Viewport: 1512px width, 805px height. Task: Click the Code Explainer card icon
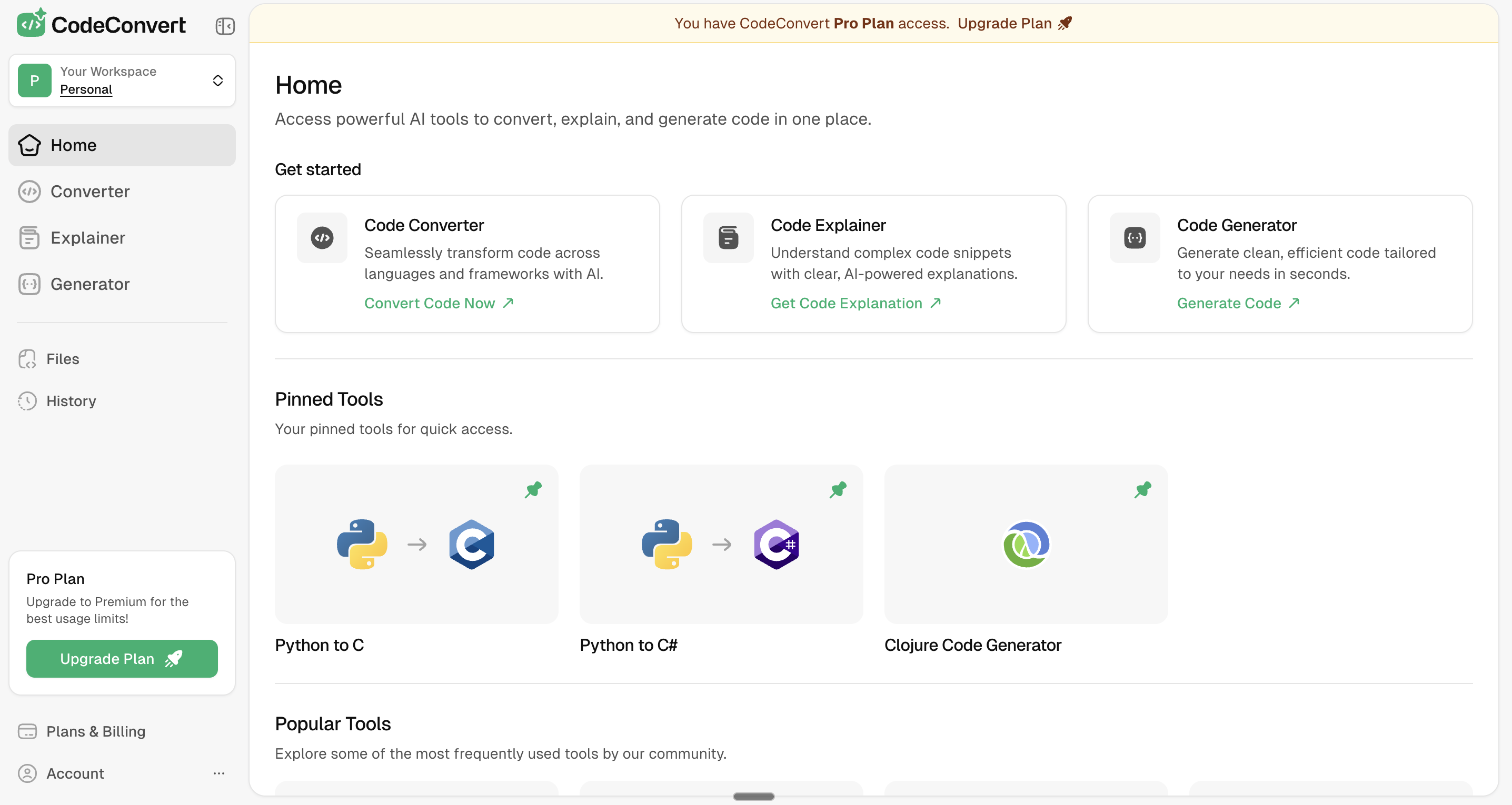(x=728, y=238)
